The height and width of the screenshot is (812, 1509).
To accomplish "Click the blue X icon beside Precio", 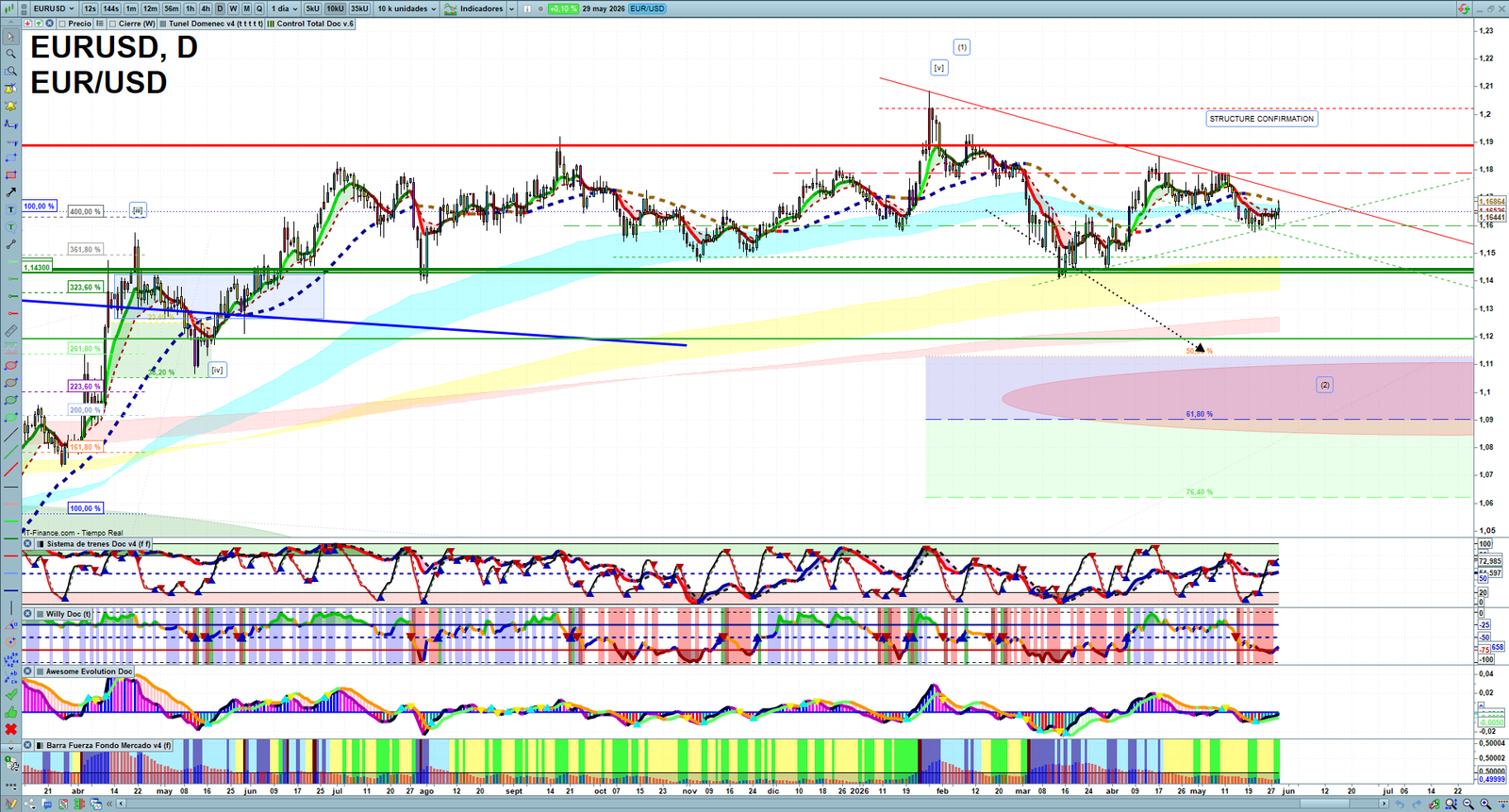I will point(49,24).
